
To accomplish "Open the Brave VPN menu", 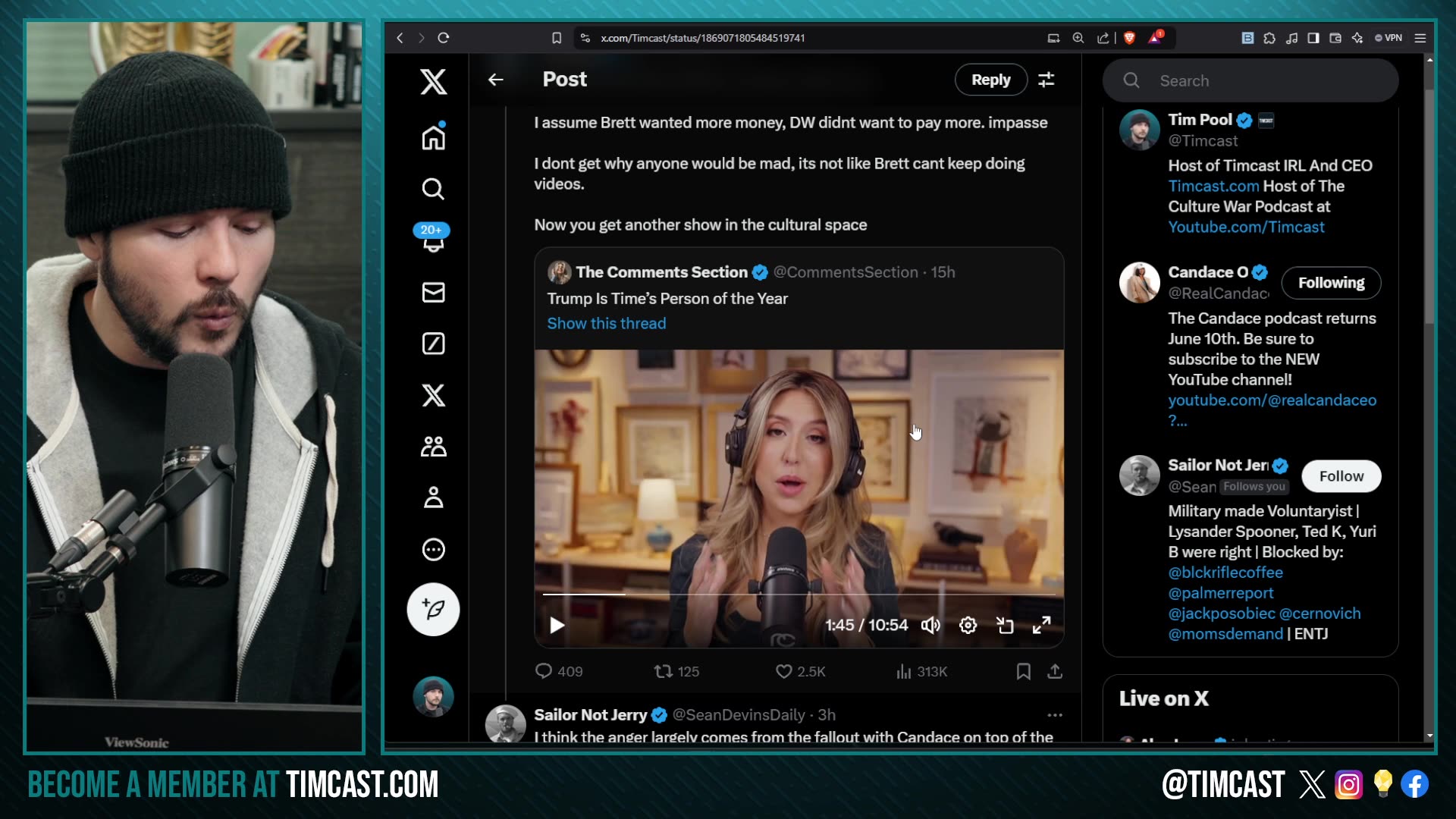I will pyautogui.click(x=1389, y=38).
